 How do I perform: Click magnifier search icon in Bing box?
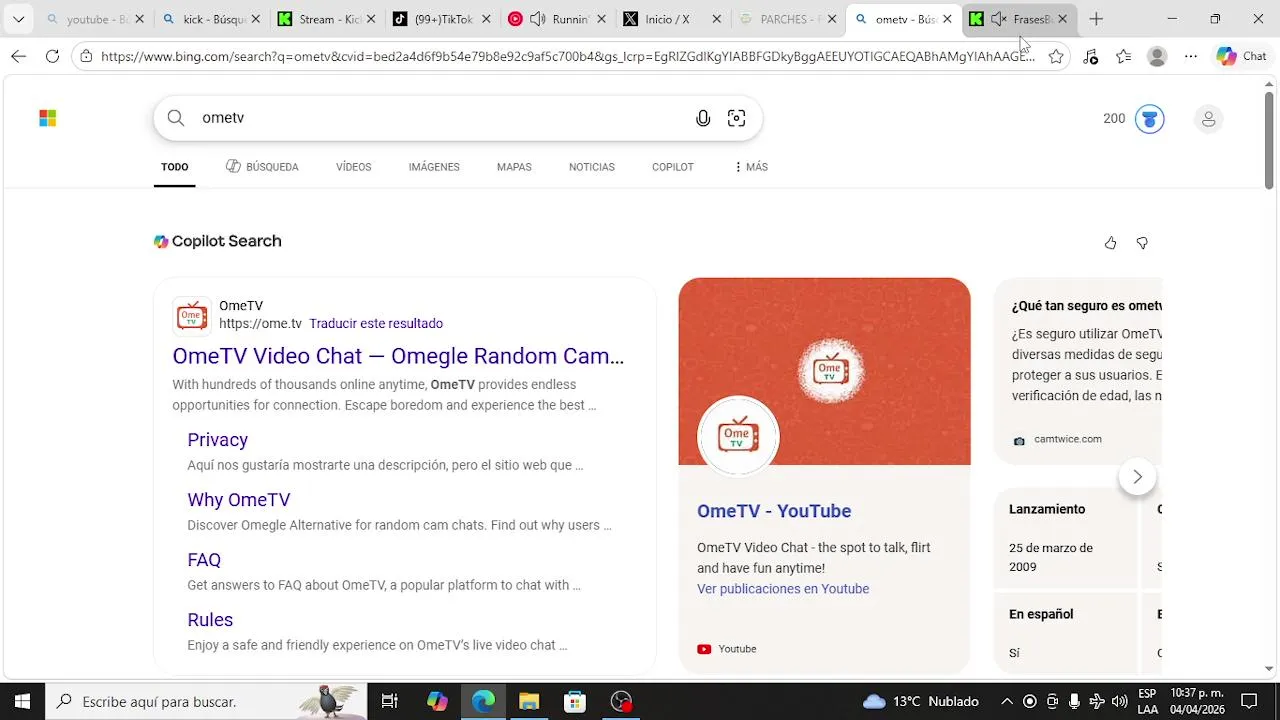[176, 118]
